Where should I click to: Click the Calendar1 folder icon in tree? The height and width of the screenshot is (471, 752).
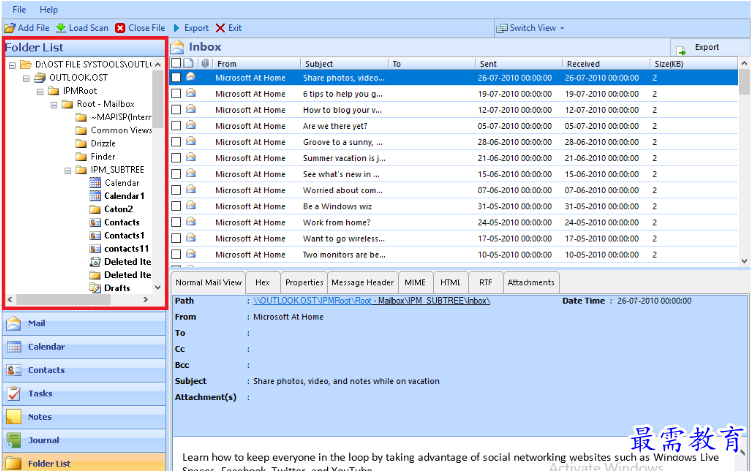95,196
